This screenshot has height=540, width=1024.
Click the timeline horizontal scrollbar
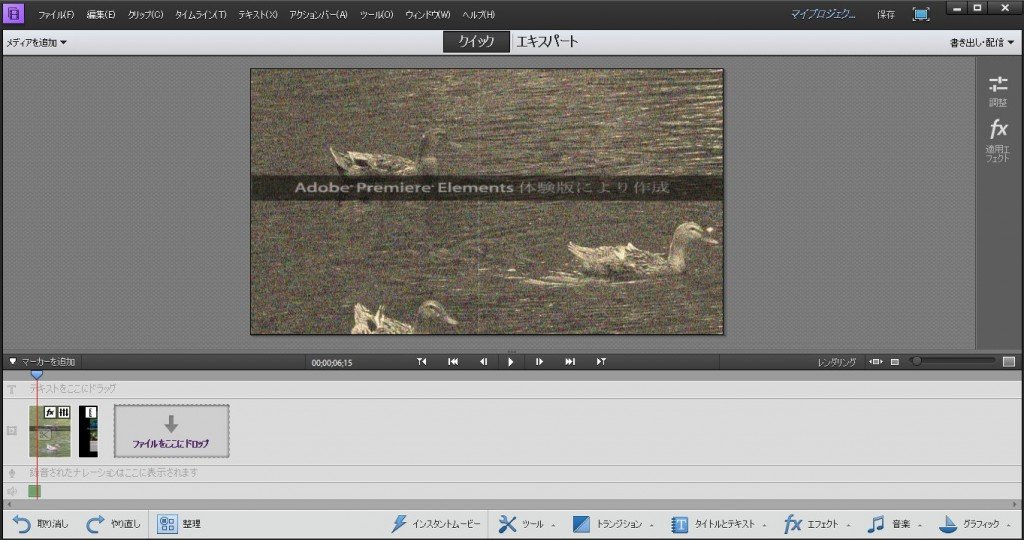click(x=512, y=505)
